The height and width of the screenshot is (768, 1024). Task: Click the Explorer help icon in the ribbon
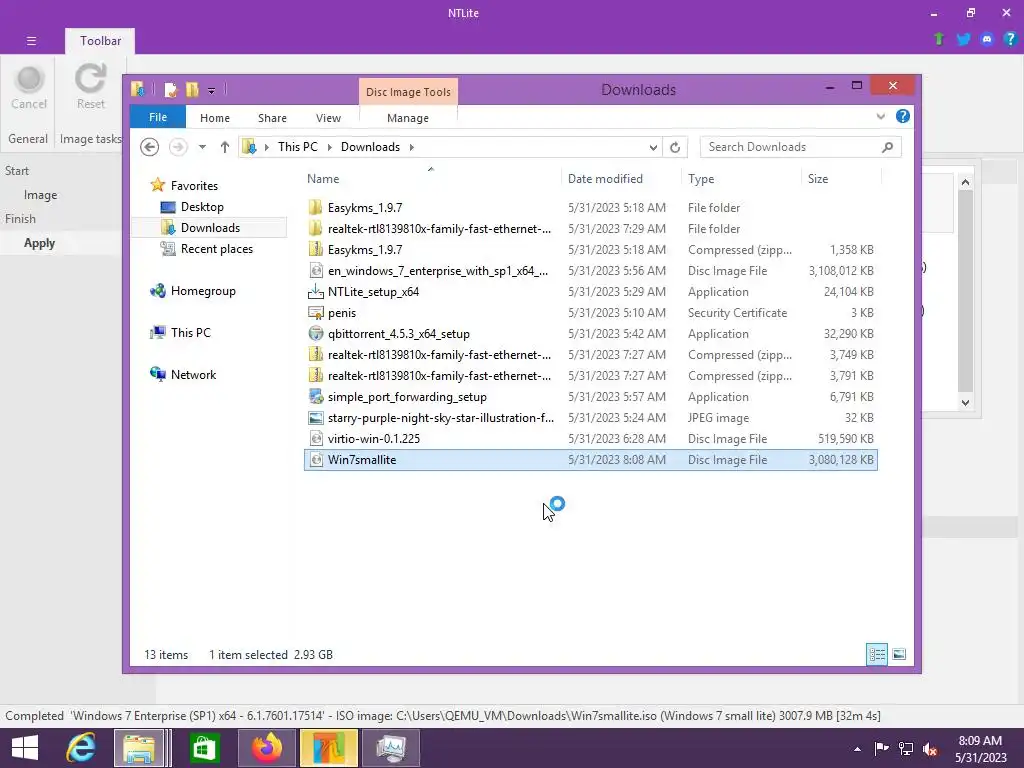click(x=903, y=116)
